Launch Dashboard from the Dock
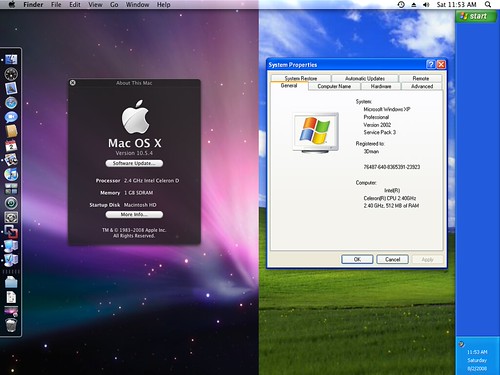 [11, 74]
